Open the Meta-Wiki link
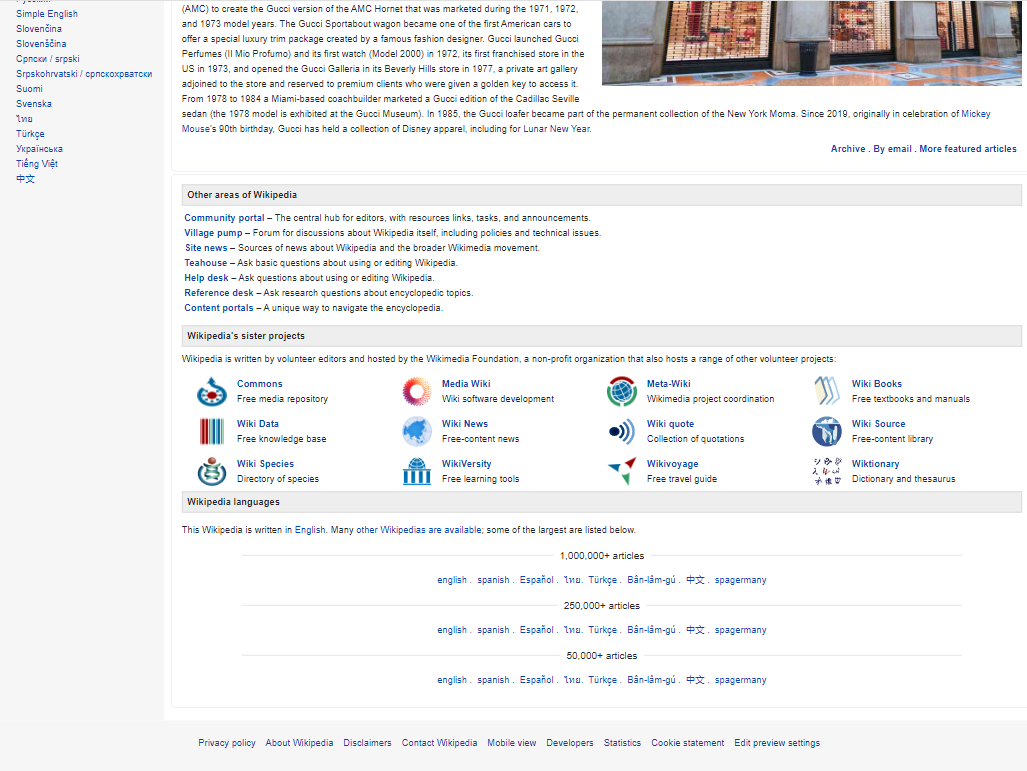This screenshot has height=771, width=1027. [669, 384]
